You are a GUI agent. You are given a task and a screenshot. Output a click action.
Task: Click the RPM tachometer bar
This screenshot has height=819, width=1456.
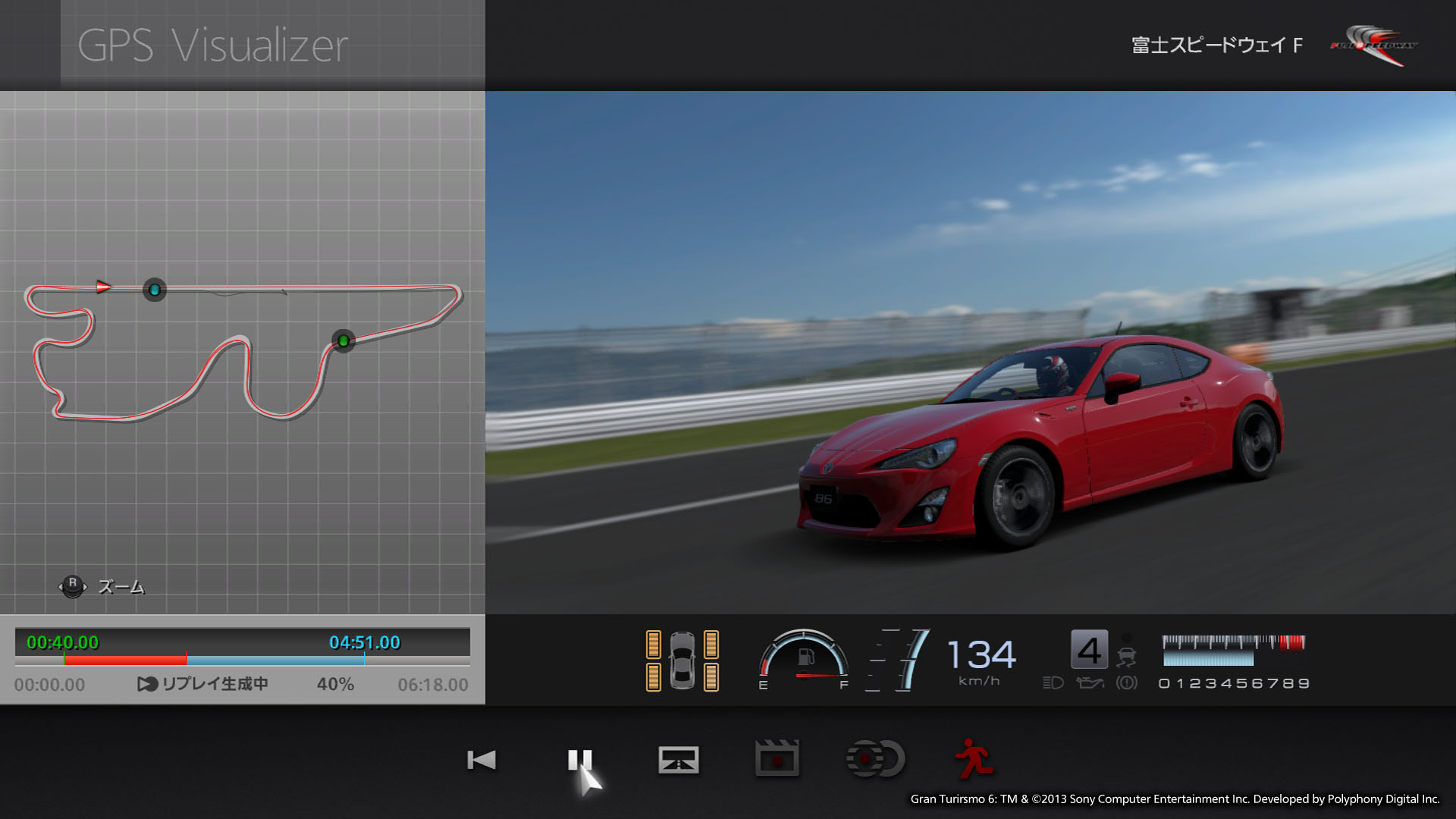coord(1233,651)
